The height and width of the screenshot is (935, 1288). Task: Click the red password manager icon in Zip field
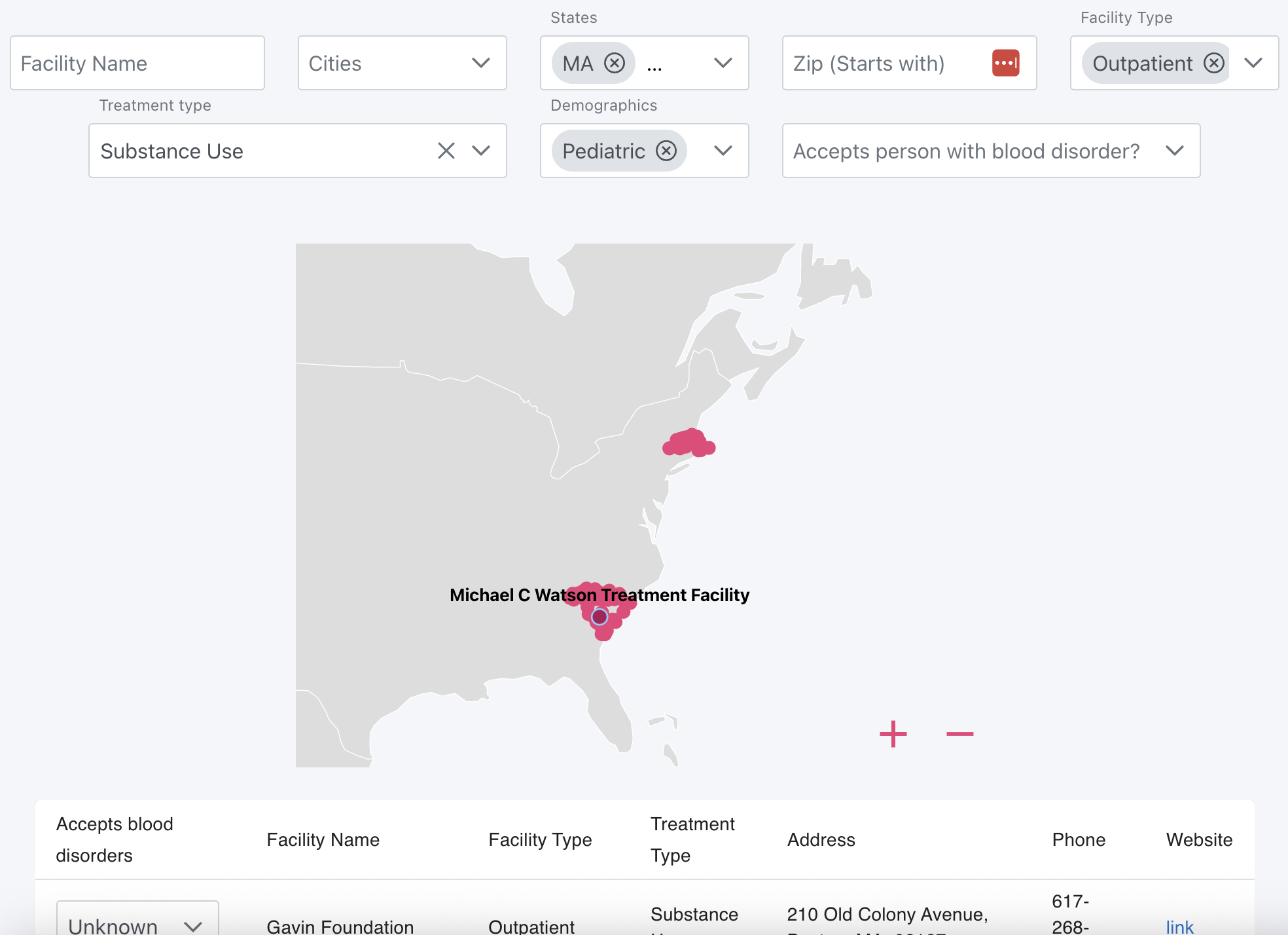click(x=1005, y=63)
